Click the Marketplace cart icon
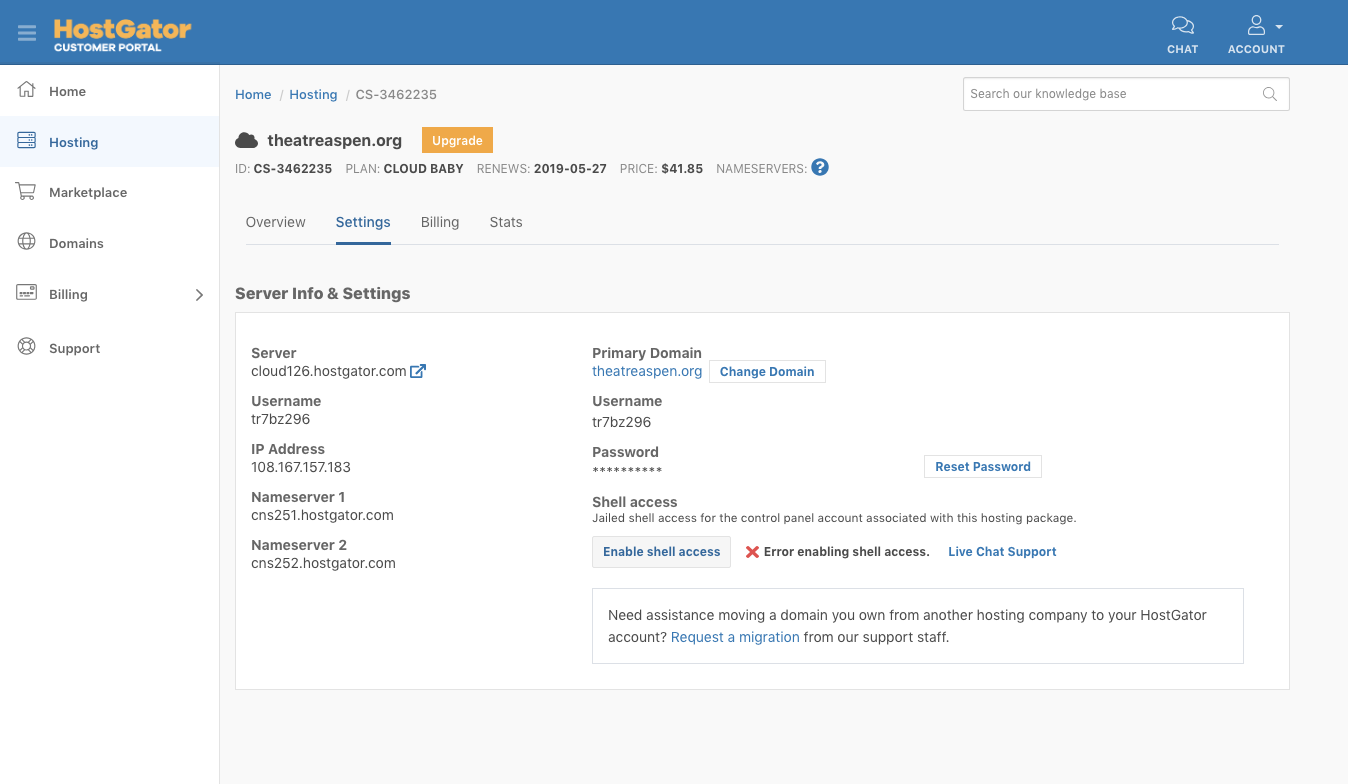This screenshot has width=1348, height=784. pos(27,192)
